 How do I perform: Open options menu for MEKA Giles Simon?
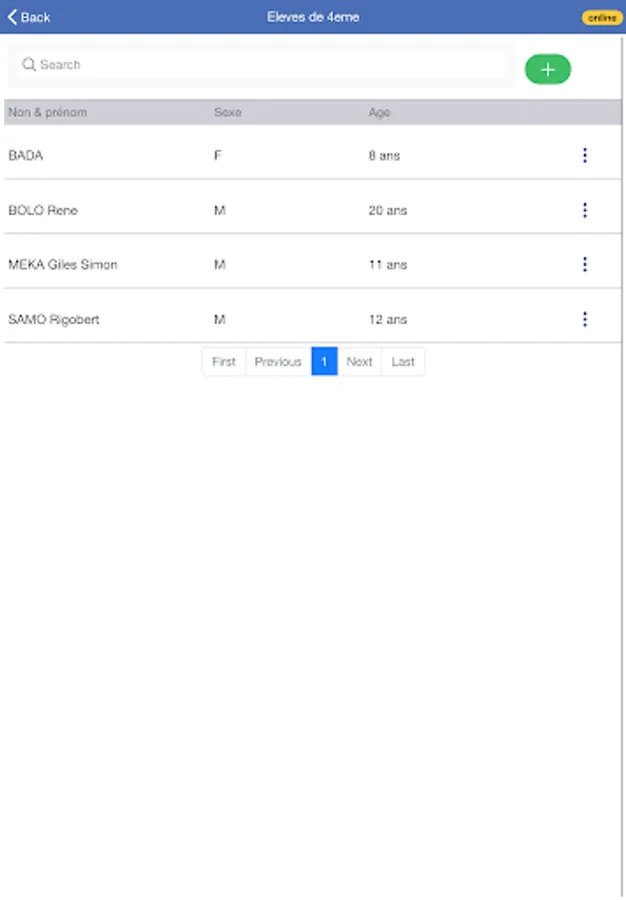tap(585, 264)
